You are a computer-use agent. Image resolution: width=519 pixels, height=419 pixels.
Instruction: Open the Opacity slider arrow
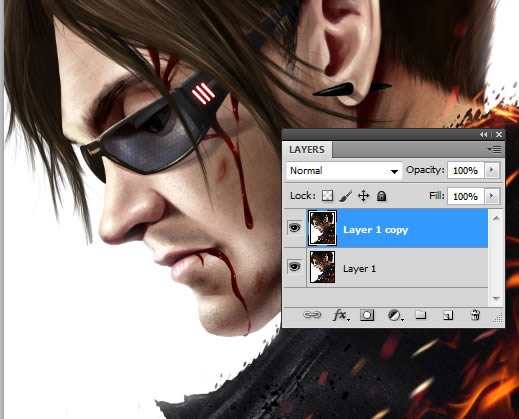pyautogui.click(x=492, y=170)
